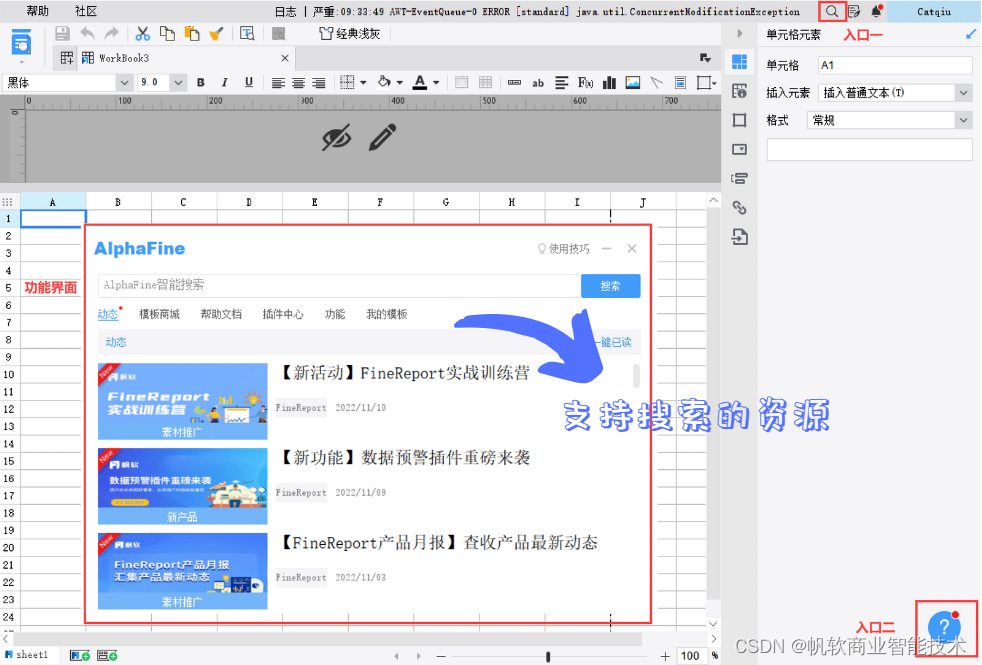Click AlphaFine智能搜索 input field
This screenshot has height=665, width=982.
click(339, 286)
